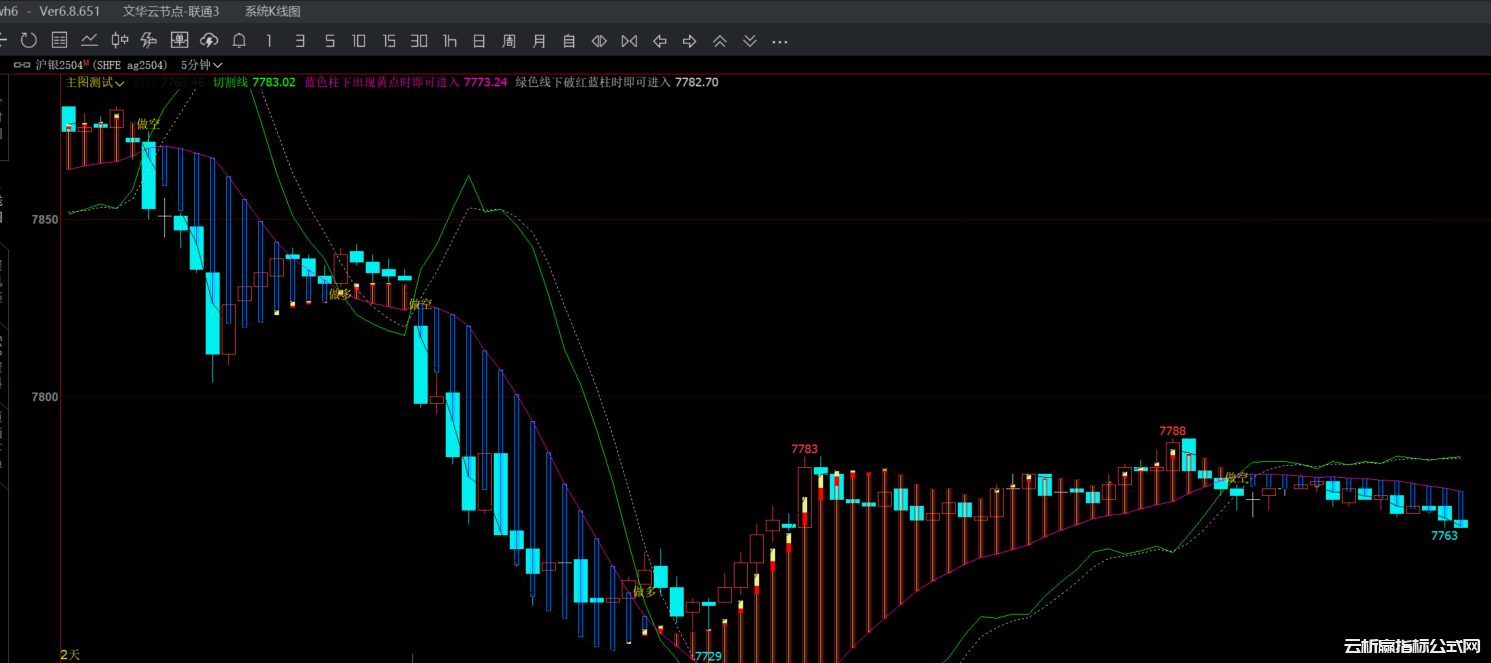
Task: Click the indicator formula icon beside candlestick icon
Action: click(149, 41)
